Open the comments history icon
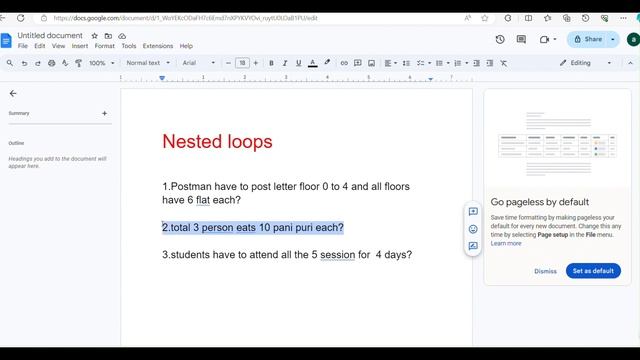Screen dimensions: 640x360 point(521,40)
